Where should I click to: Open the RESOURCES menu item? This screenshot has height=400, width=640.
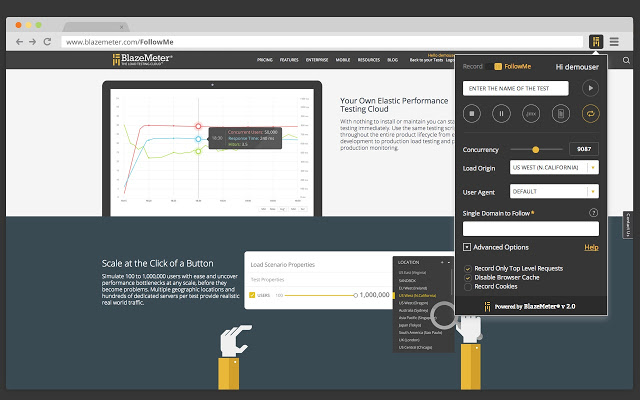pyautogui.click(x=369, y=60)
